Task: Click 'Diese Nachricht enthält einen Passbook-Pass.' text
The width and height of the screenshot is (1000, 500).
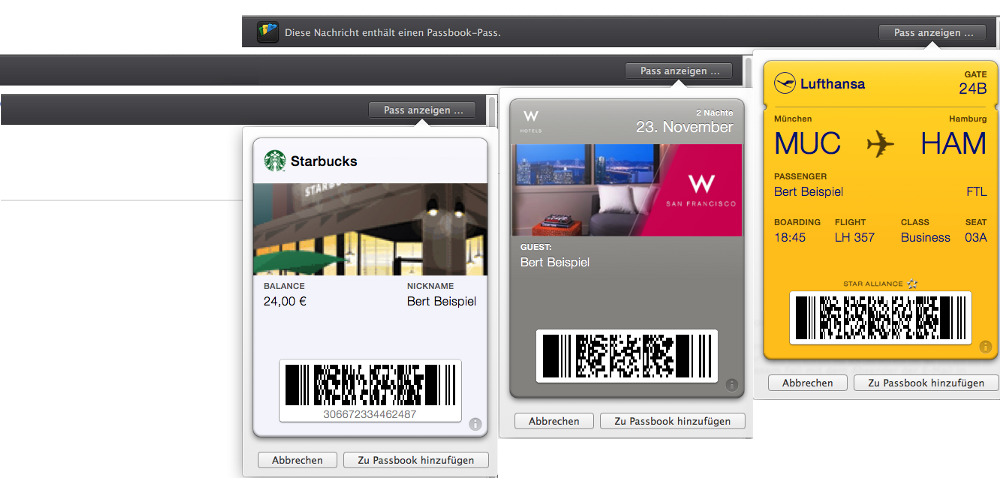Action: (393, 33)
